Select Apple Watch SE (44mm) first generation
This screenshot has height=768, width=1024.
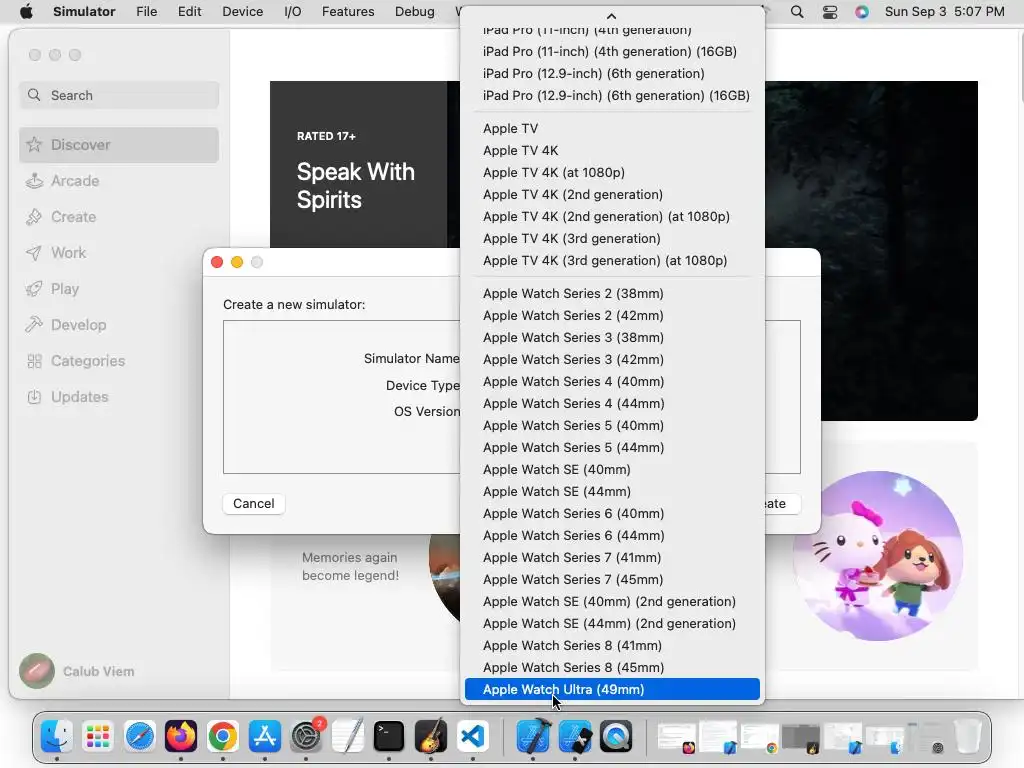coord(612,491)
